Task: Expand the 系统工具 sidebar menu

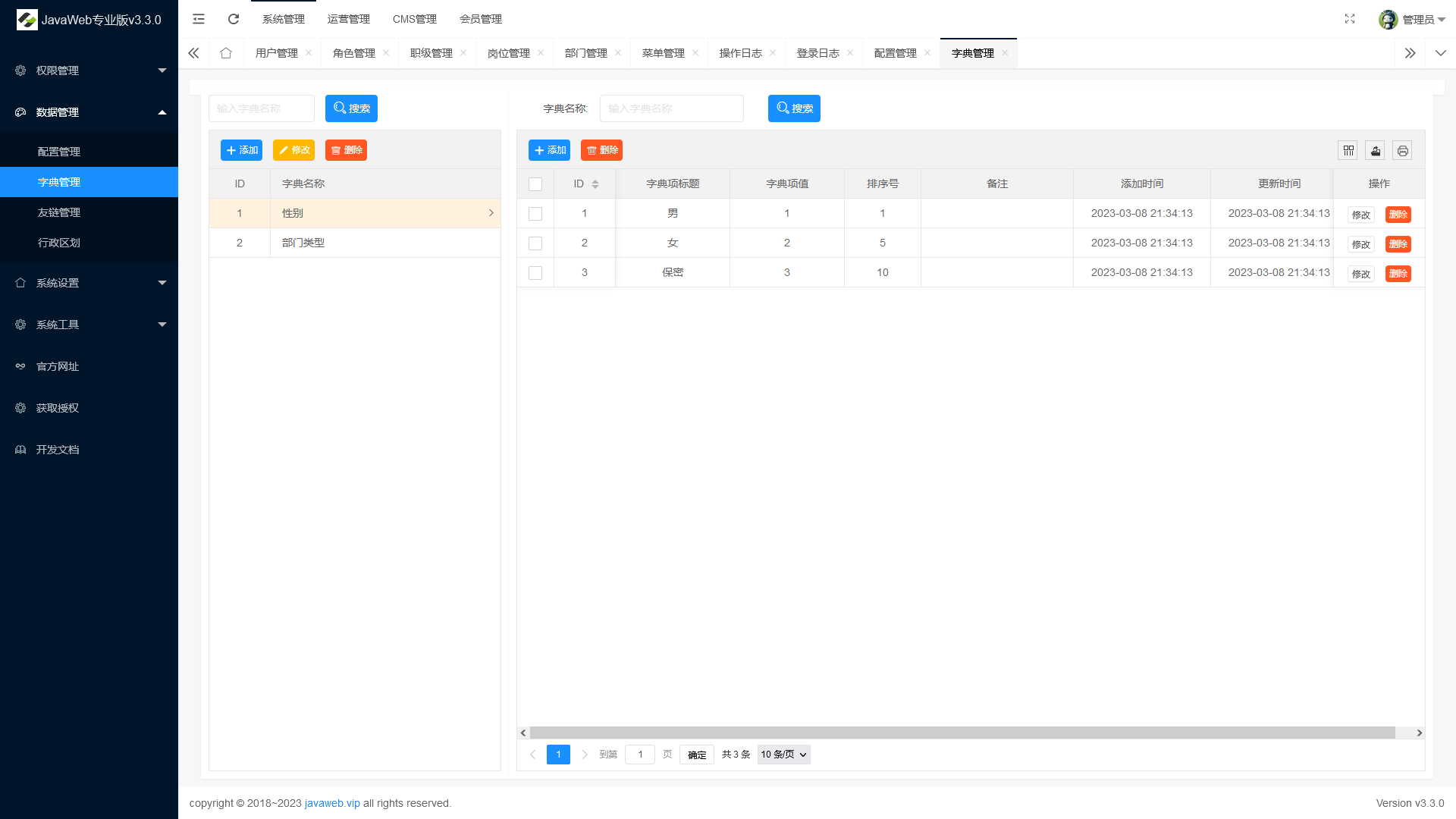Action: (89, 324)
